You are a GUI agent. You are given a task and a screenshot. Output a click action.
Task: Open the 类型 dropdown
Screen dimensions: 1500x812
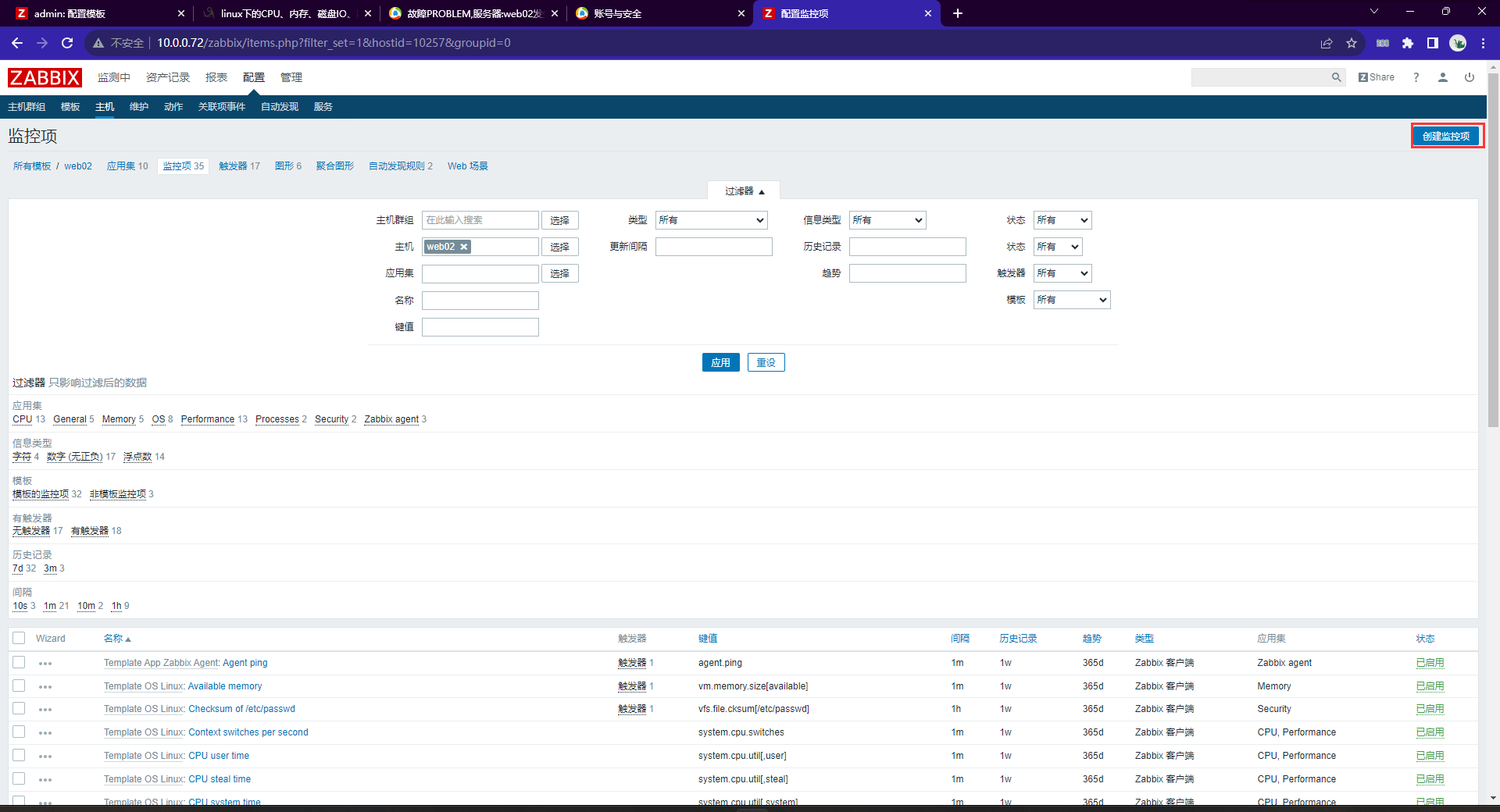click(711, 220)
